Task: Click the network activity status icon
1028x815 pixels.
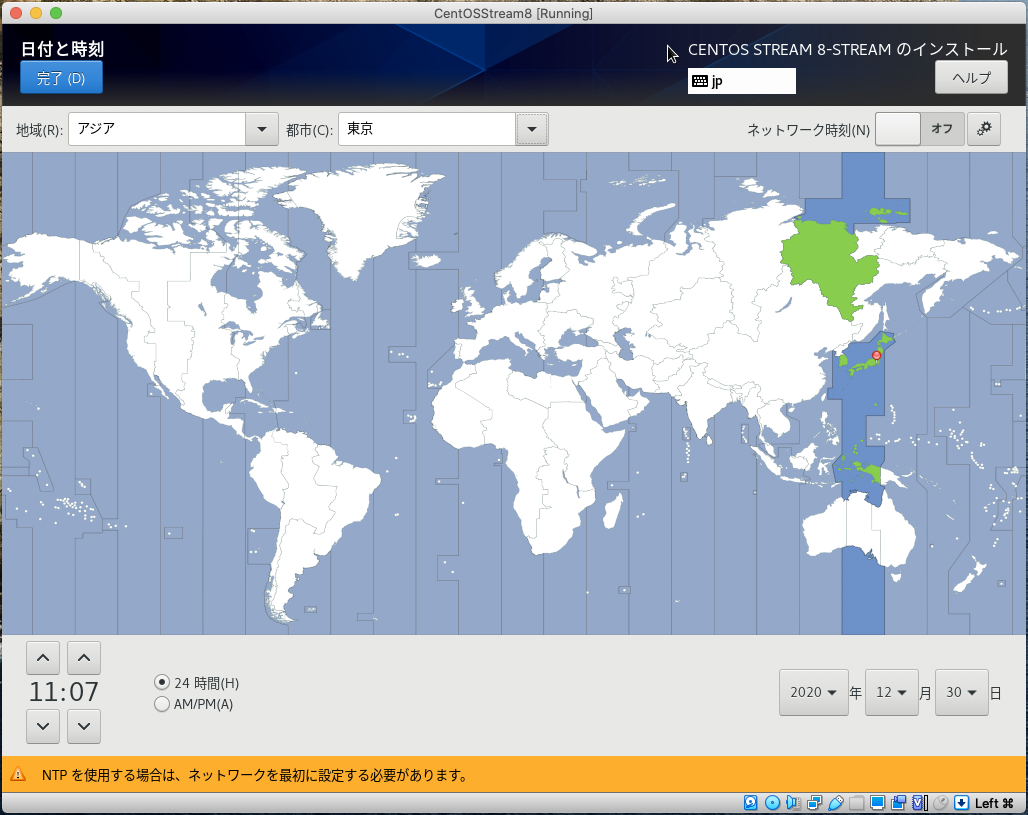Action: [813, 803]
